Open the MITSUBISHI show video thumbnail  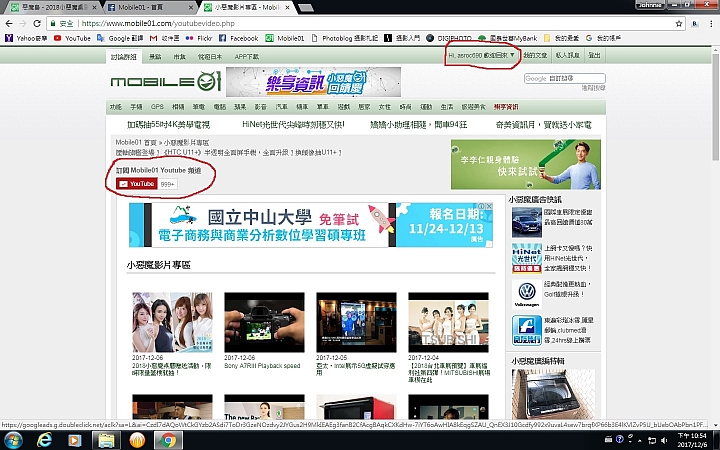pos(448,322)
